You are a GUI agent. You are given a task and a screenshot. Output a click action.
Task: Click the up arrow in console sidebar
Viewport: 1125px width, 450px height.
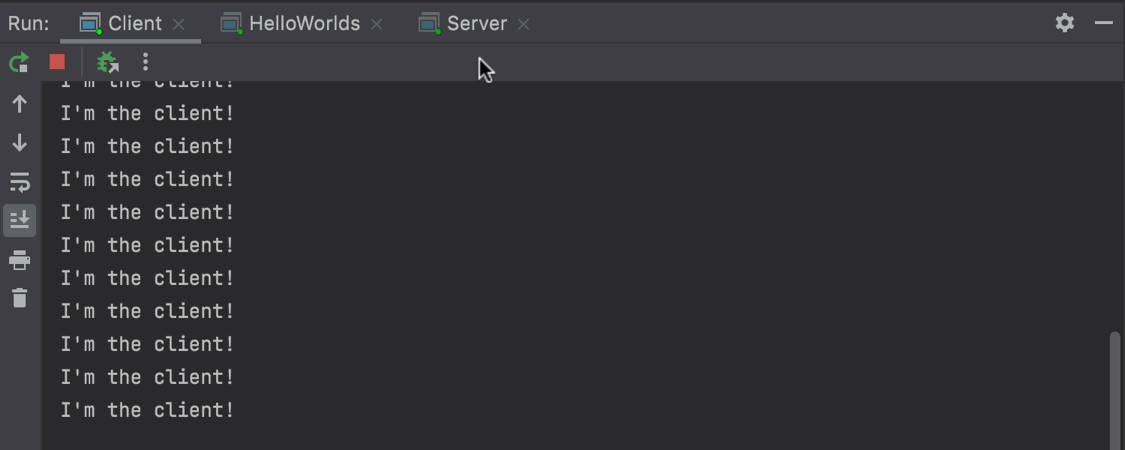19,104
